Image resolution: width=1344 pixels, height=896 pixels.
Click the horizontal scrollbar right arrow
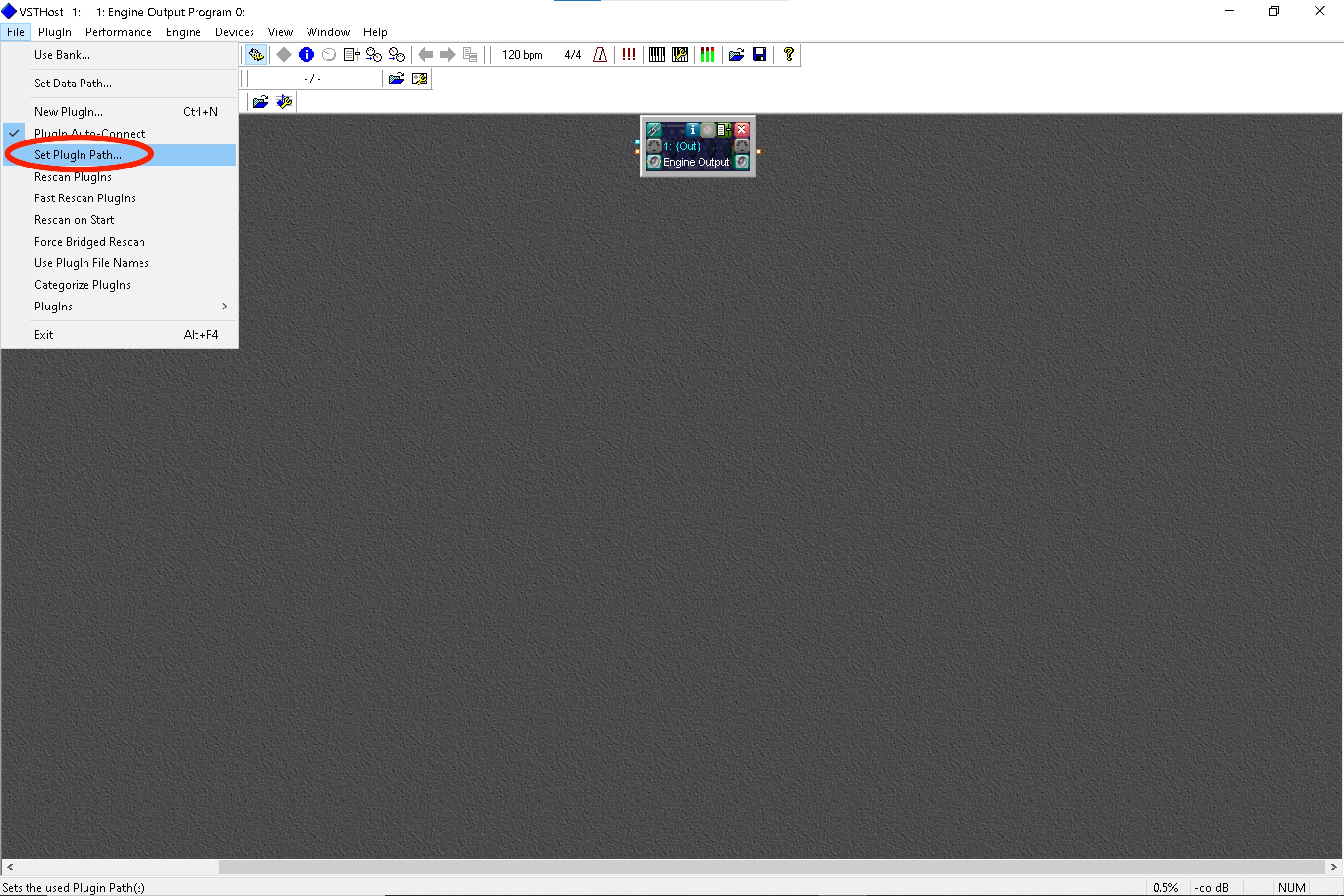[x=1334, y=867]
